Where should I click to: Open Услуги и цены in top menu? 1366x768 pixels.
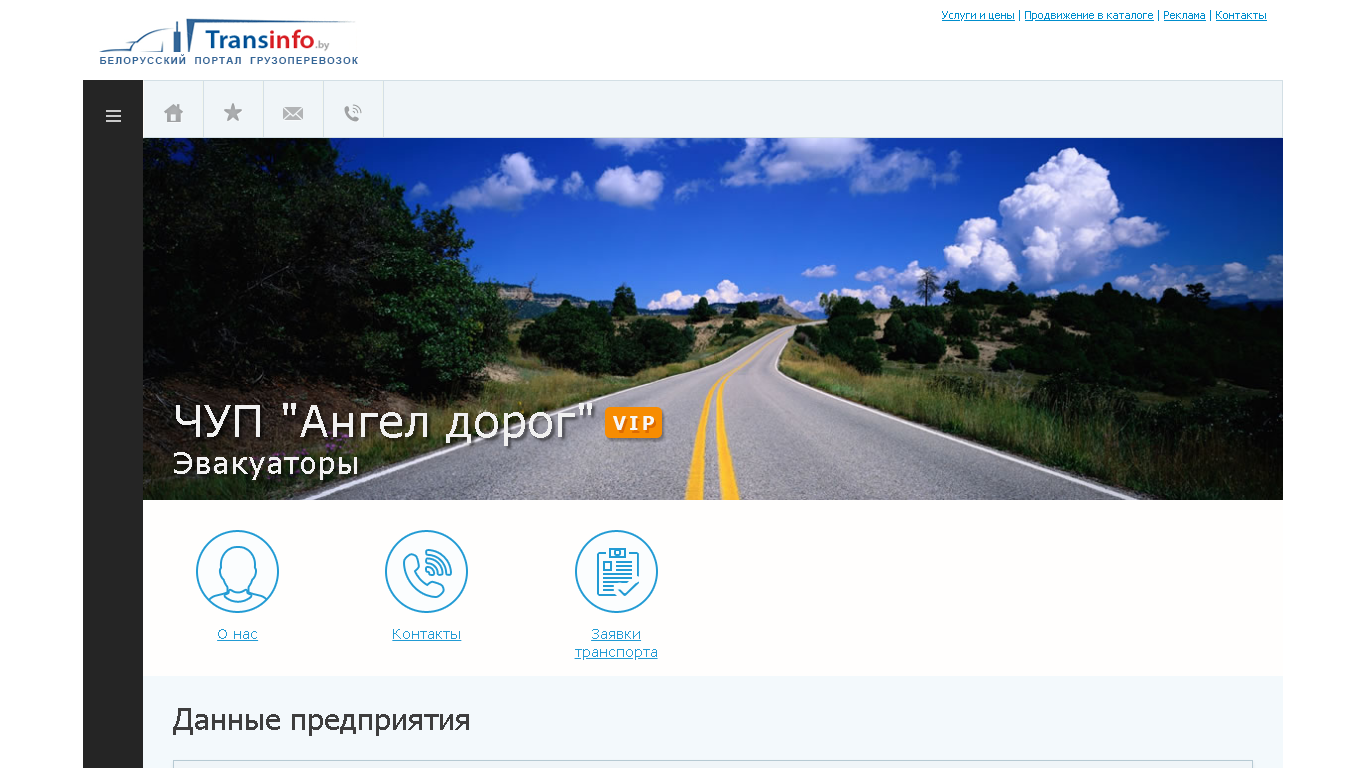pos(978,15)
